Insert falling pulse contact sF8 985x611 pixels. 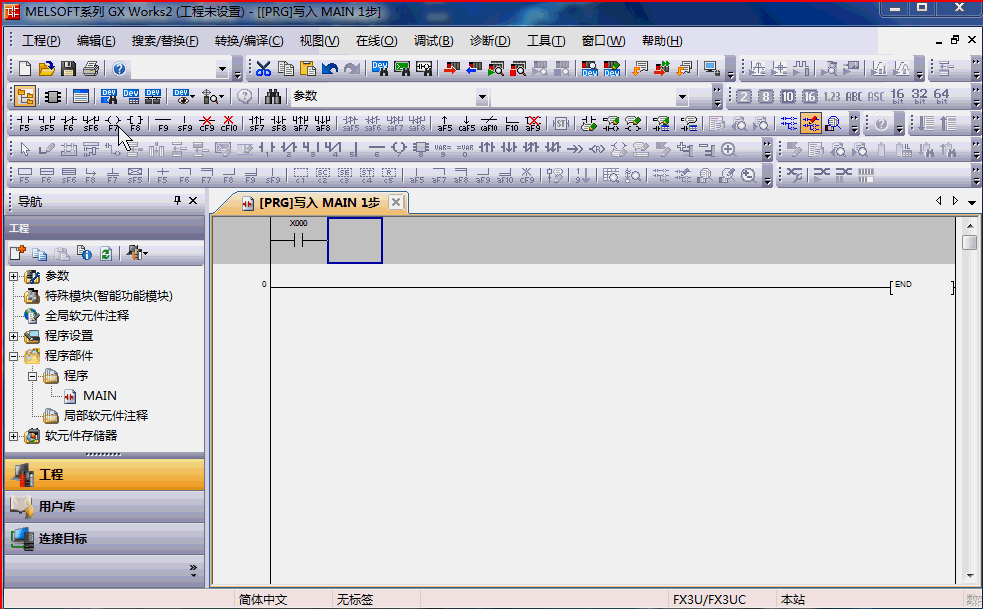coord(278,123)
